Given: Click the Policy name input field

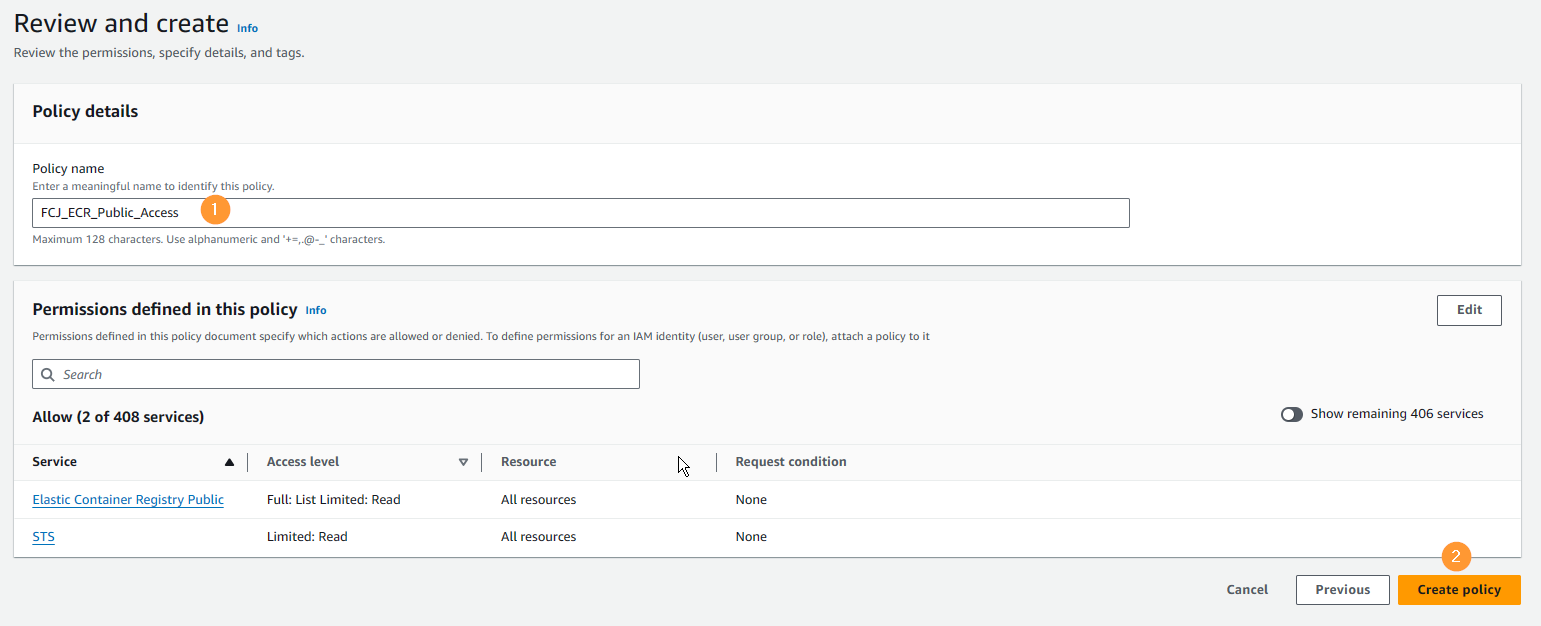Looking at the screenshot, I should (581, 213).
